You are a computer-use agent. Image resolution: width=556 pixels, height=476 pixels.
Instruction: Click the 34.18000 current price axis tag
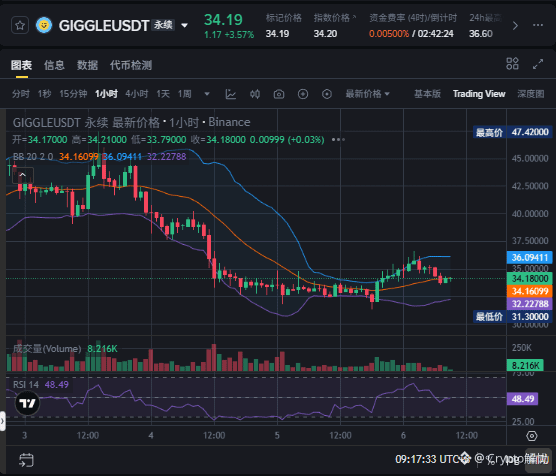coord(529,278)
